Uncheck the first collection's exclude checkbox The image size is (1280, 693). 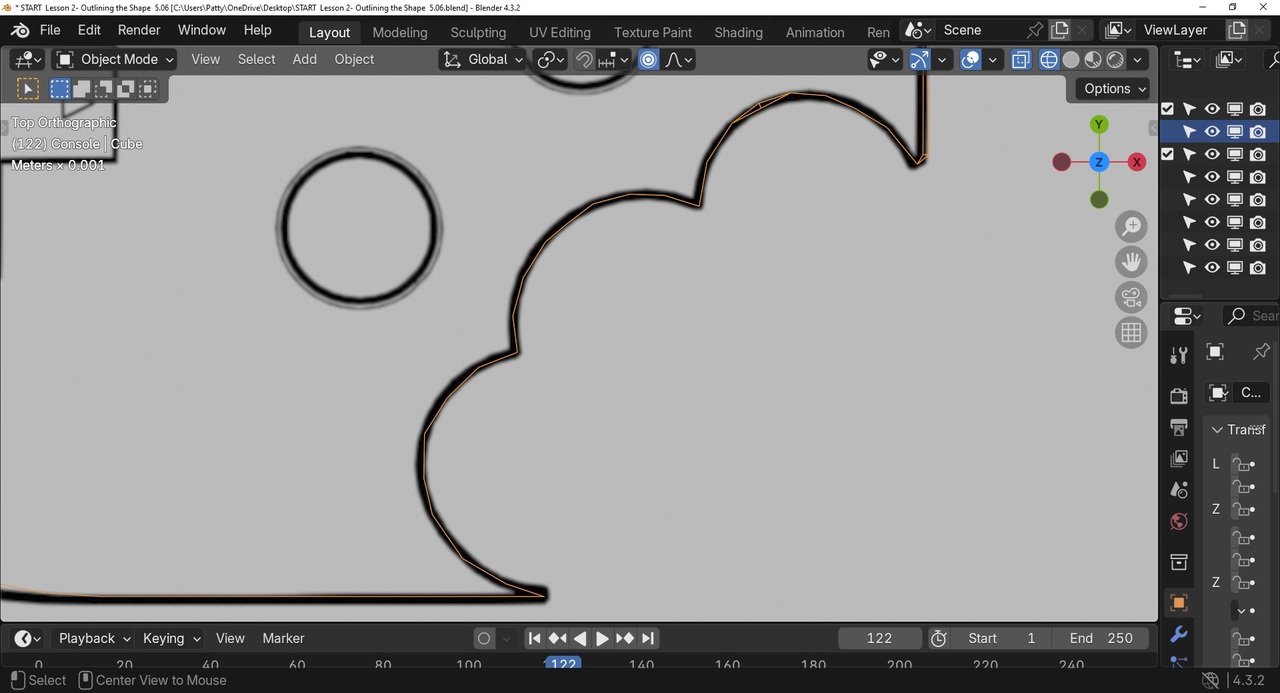click(x=1167, y=109)
